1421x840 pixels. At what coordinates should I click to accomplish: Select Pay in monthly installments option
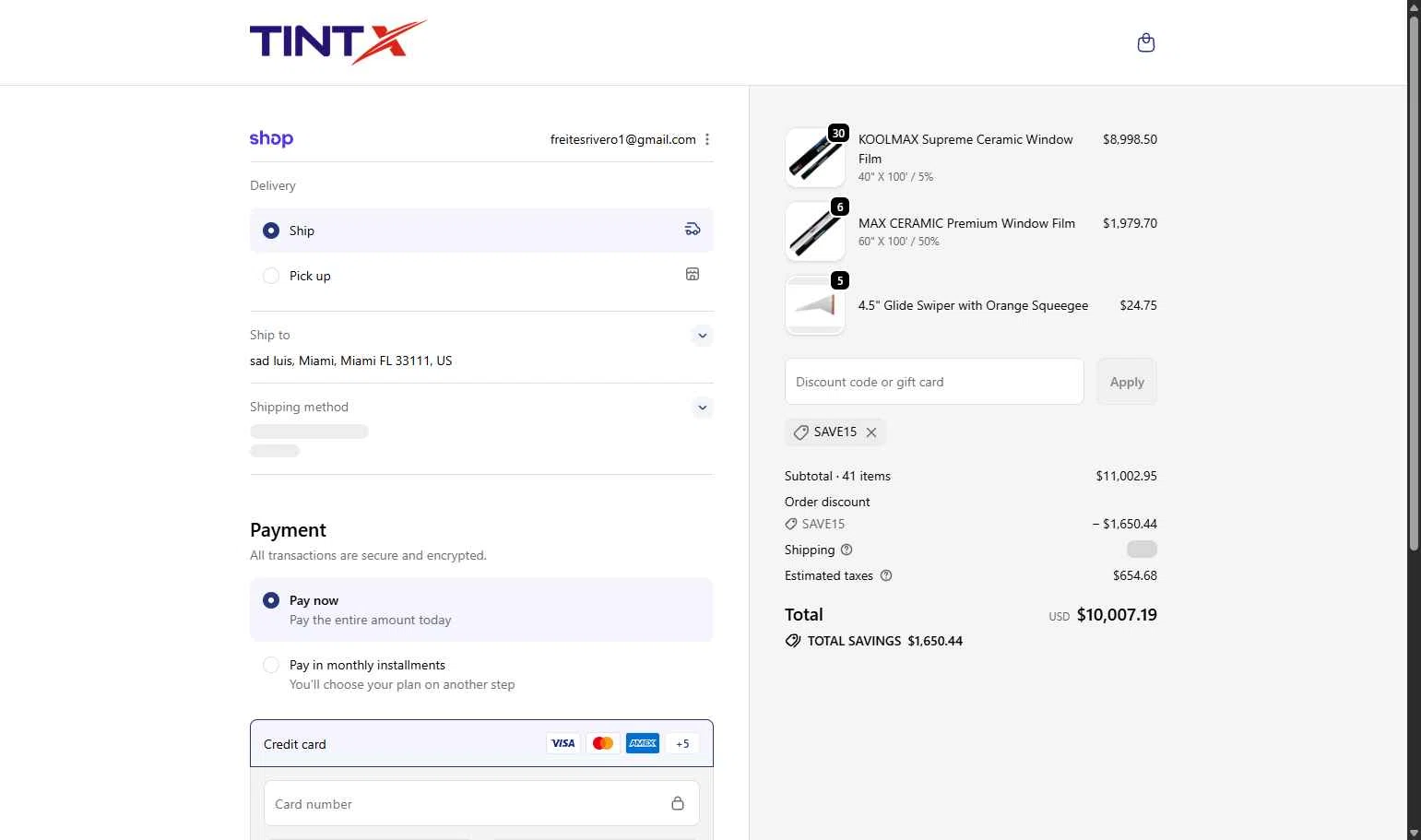[481, 674]
